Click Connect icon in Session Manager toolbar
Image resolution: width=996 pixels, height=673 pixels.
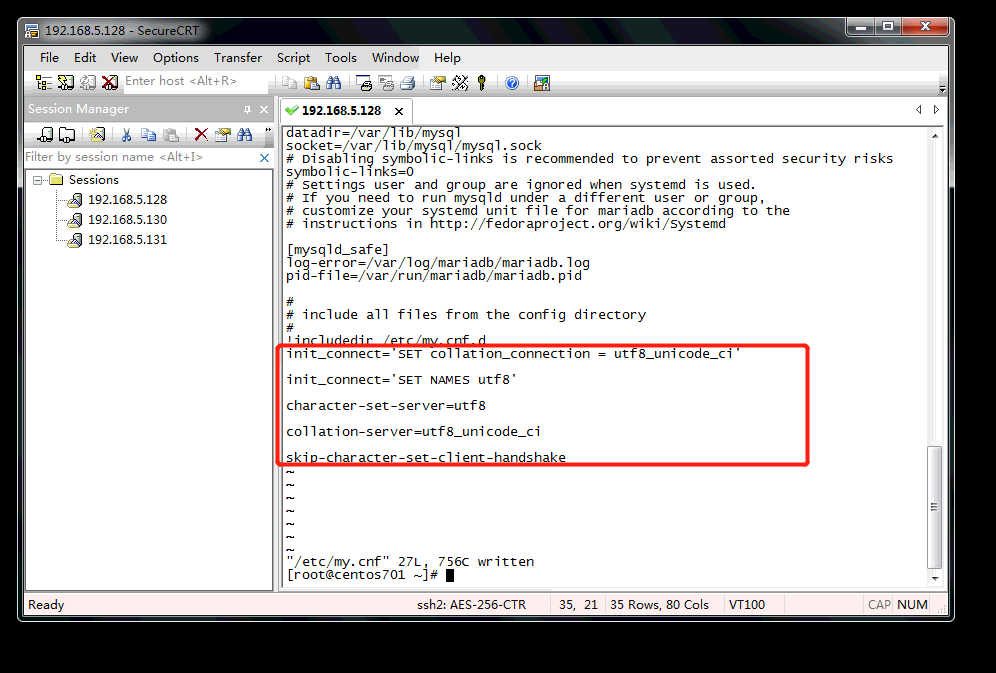tap(45, 135)
